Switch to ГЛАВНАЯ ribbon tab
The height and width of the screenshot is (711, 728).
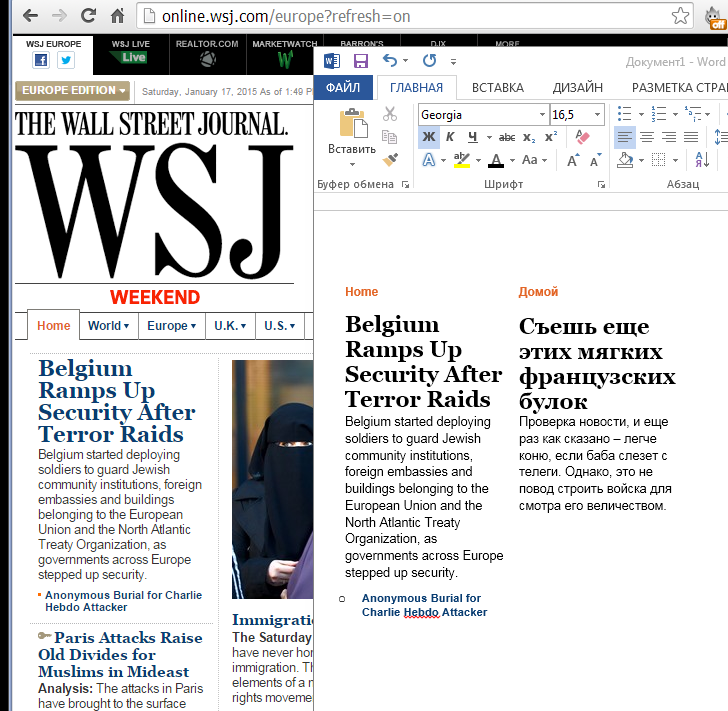pos(416,87)
